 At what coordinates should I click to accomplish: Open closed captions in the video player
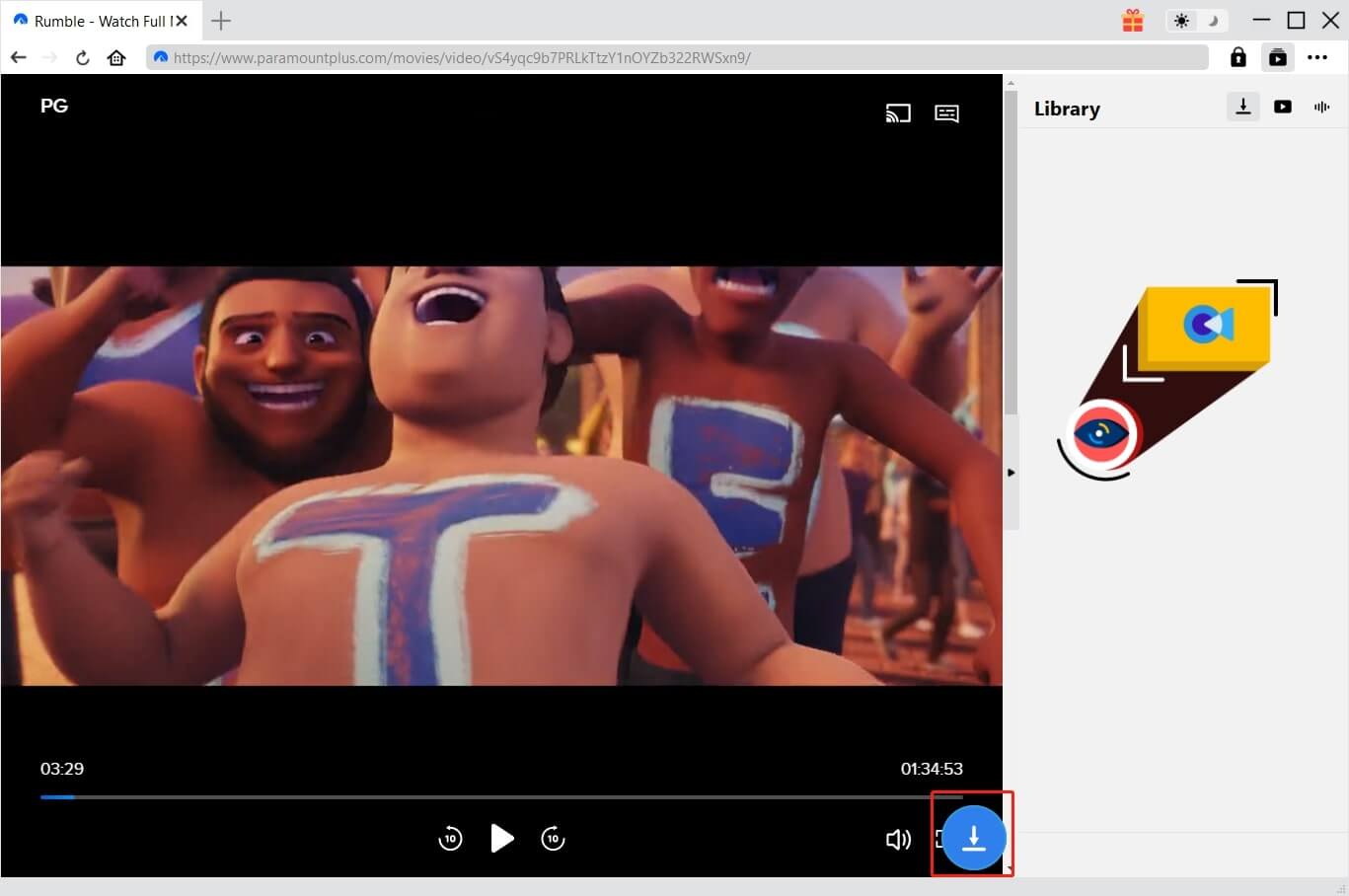point(946,112)
